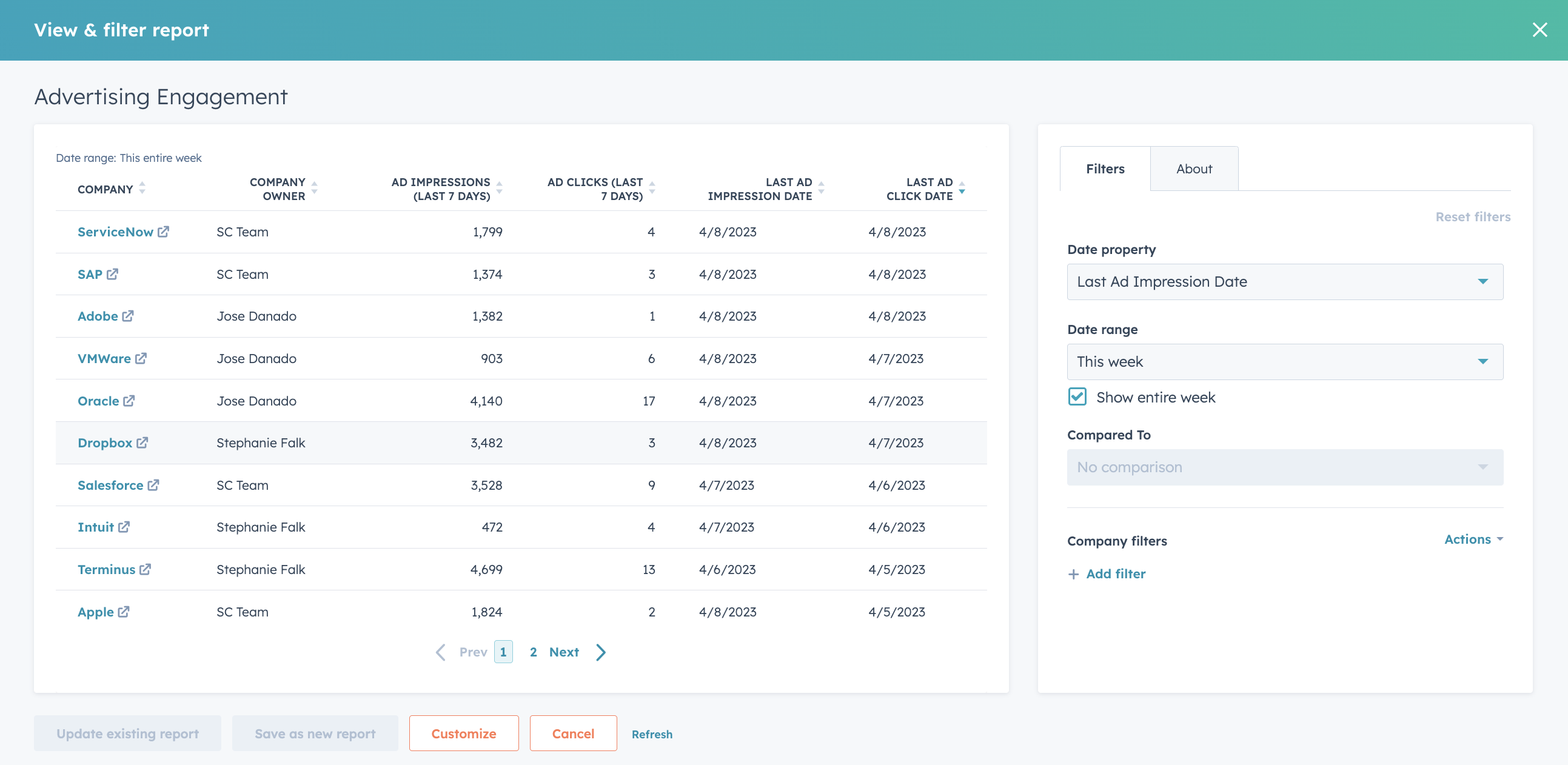Viewport: 1568px width, 765px height.
Task: Click the Company column header
Action: pos(105,189)
